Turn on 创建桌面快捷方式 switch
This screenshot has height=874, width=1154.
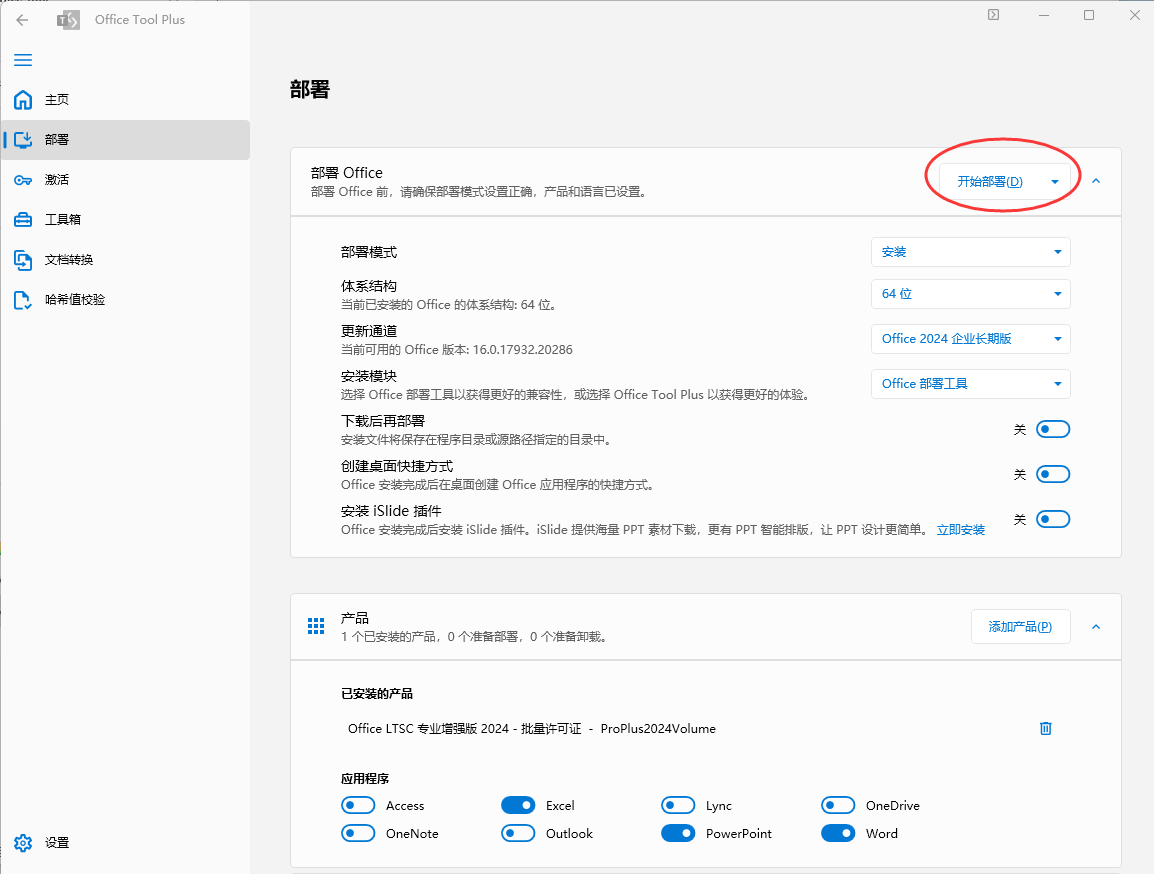click(1053, 474)
